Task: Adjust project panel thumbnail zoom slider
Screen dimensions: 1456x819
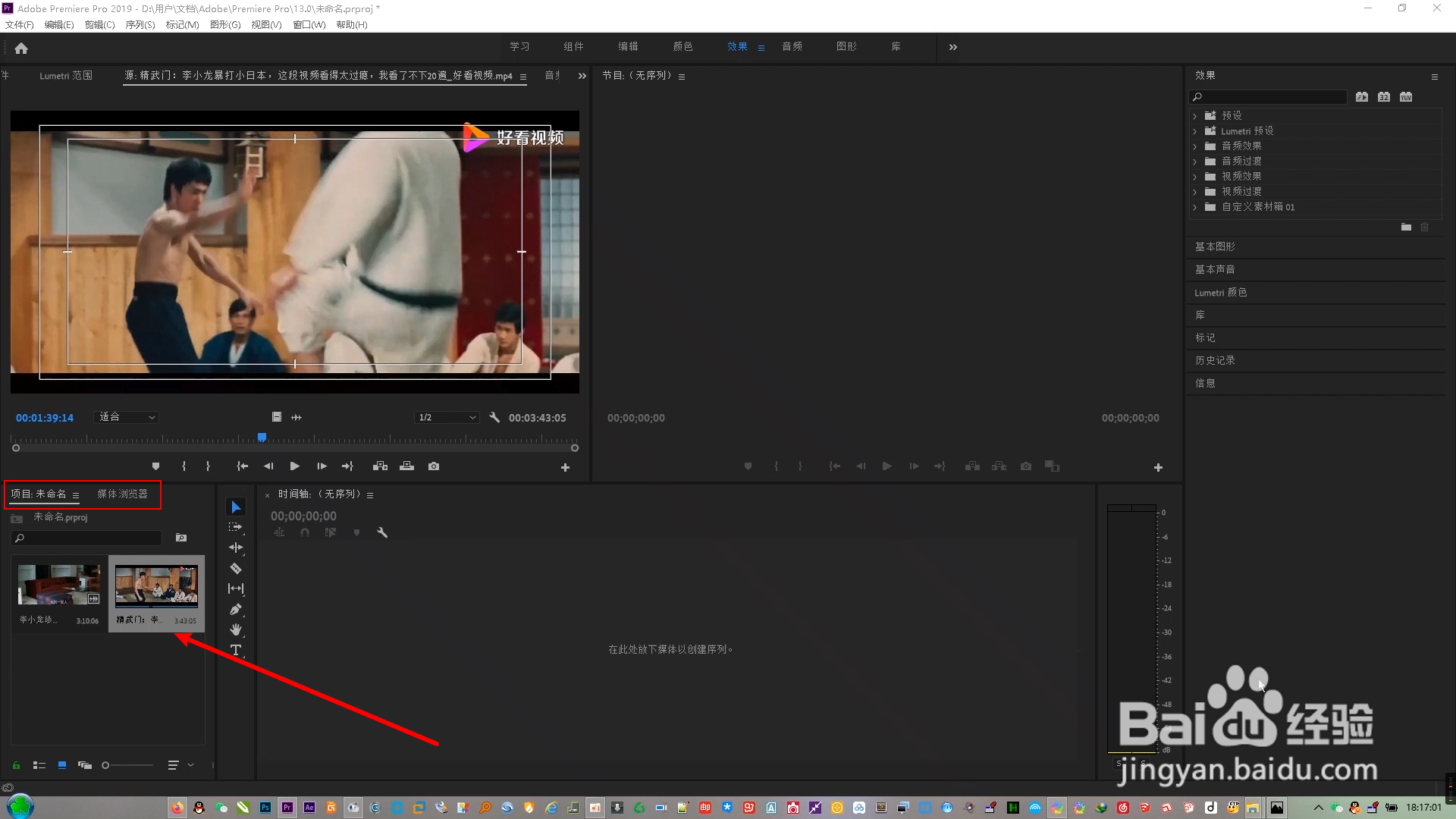Action: (x=127, y=765)
